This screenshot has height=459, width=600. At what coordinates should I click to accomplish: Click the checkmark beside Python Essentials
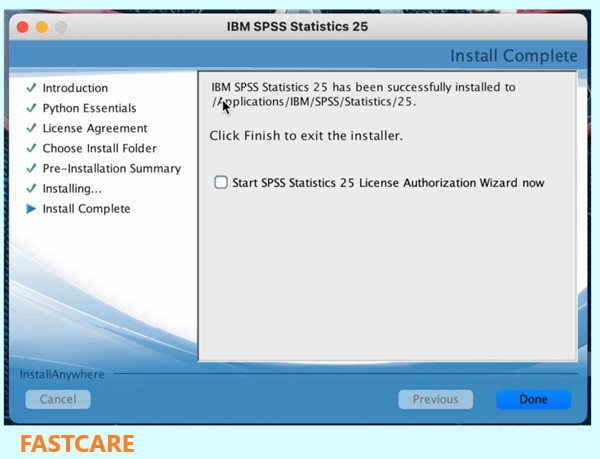(x=31, y=108)
